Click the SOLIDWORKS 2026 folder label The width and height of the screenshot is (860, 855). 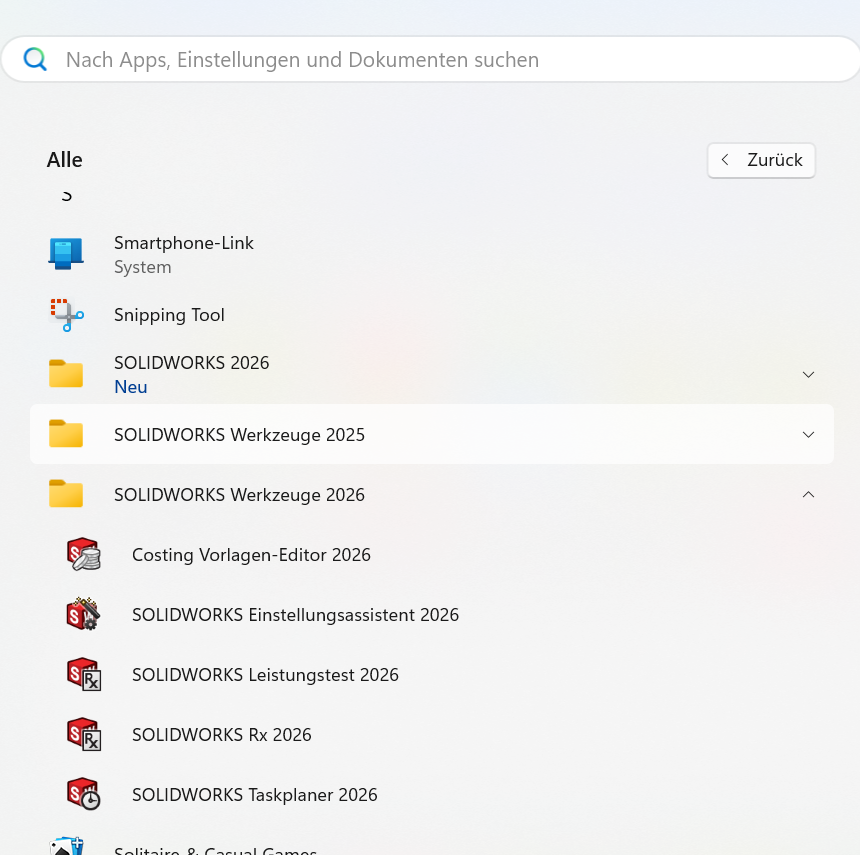coord(191,363)
